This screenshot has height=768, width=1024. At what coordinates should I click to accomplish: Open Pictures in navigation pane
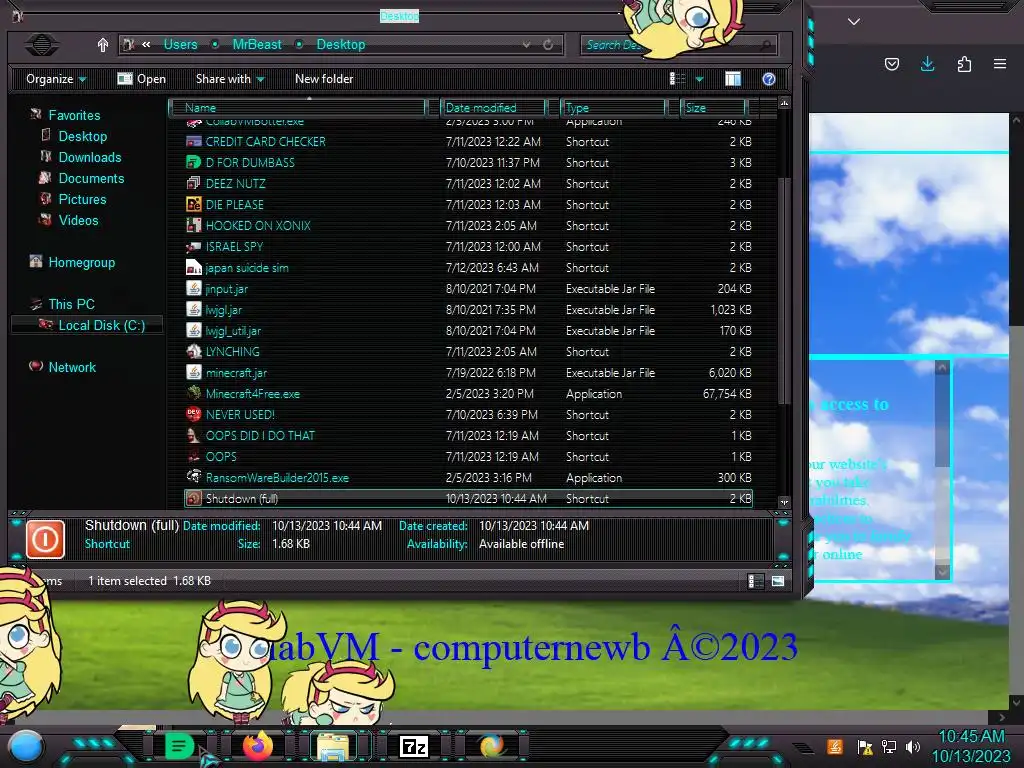(82, 199)
